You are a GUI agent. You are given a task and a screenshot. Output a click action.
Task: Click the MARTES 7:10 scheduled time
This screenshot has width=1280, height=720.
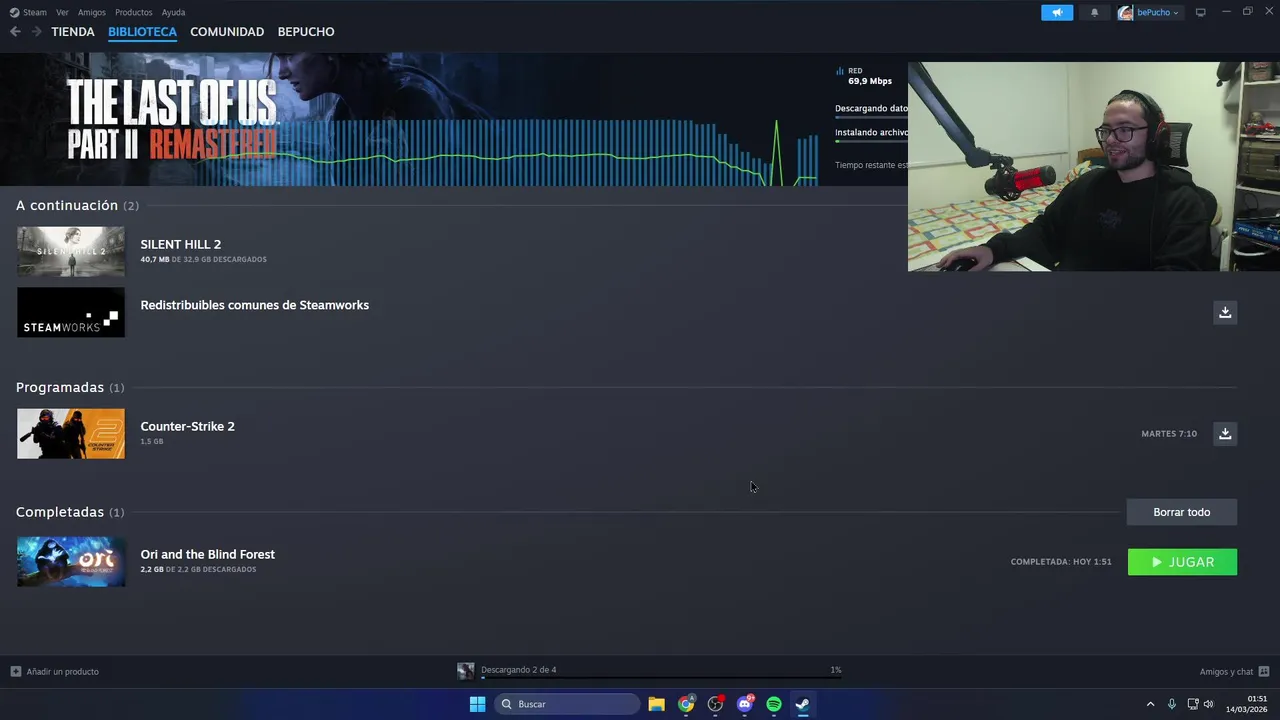(x=1169, y=434)
